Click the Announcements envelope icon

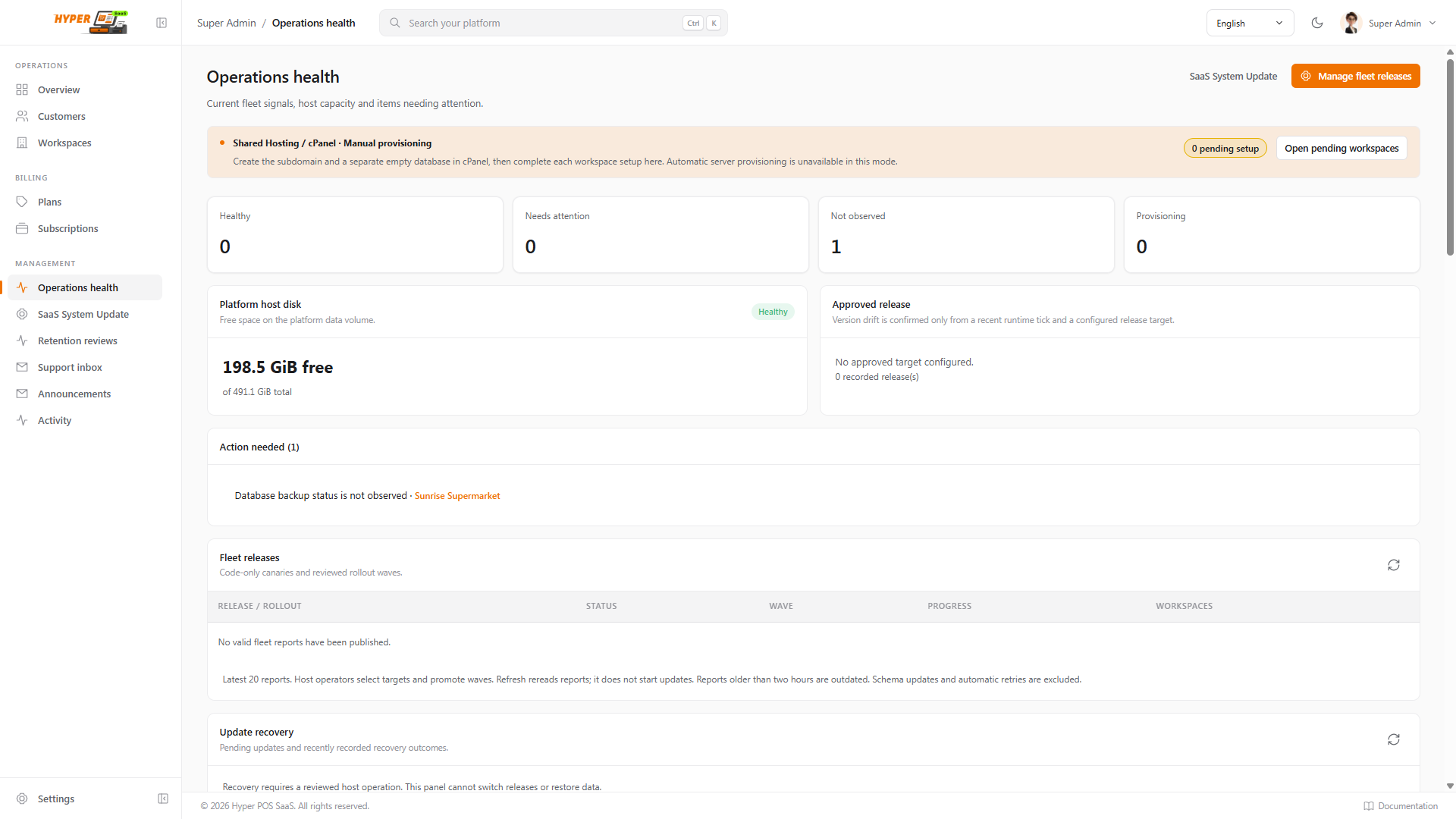coord(22,394)
